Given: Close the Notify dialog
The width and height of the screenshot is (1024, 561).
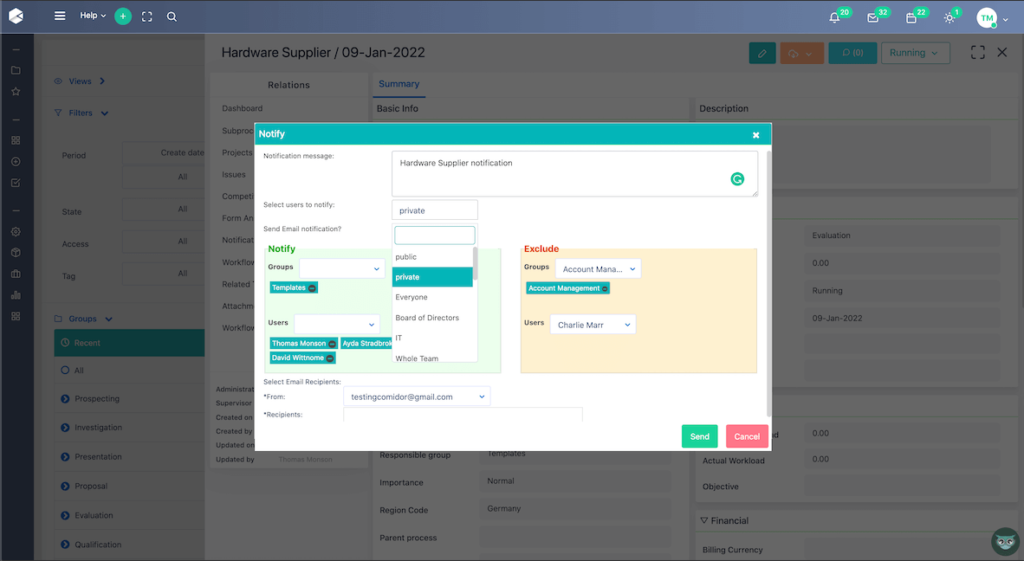Looking at the screenshot, I should pos(756,135).
